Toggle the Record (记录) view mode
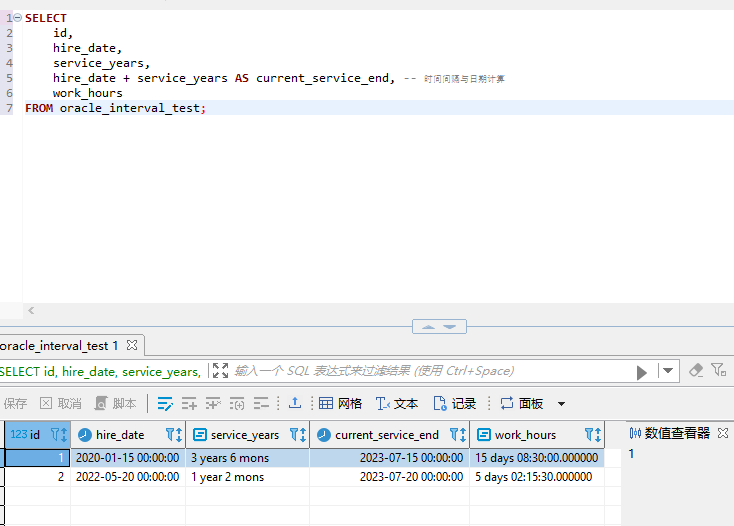The height and width of the screenshot is (526, 734). pyautogui.click(x=454, y=404)
